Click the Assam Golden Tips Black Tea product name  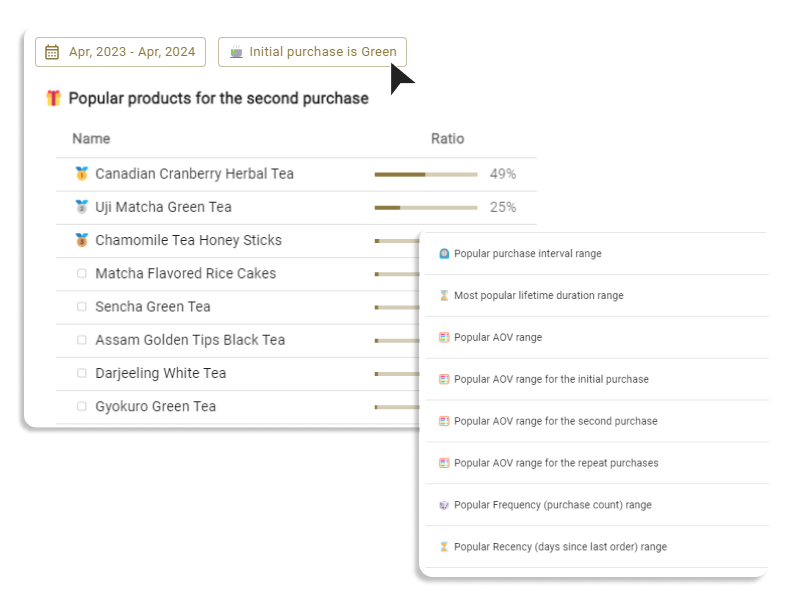click(190, 340)
